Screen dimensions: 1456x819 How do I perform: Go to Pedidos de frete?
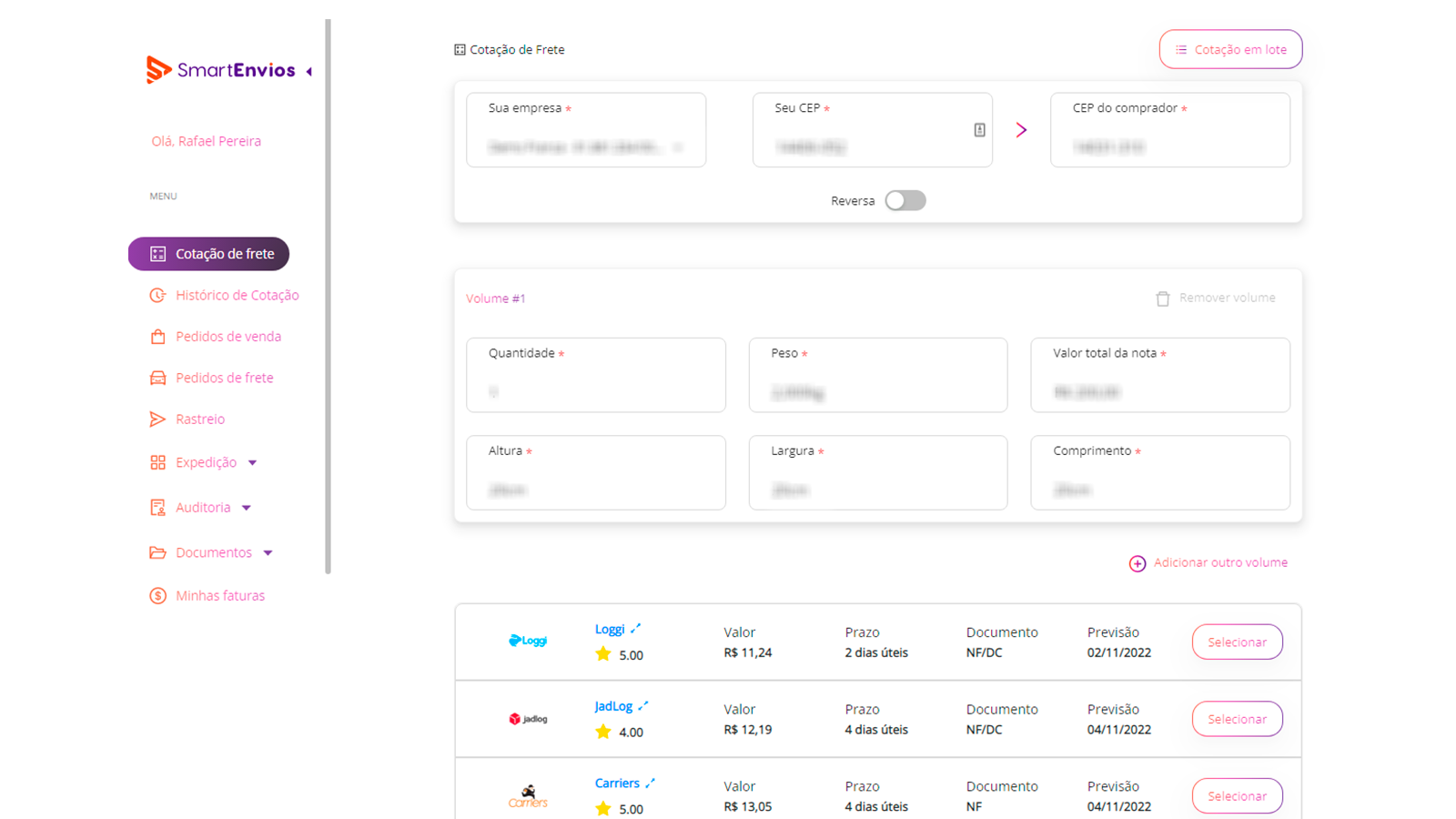click(x=211, y=378)
